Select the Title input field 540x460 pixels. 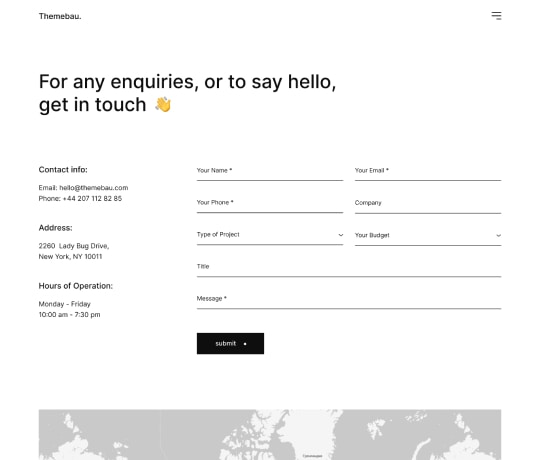349,267
